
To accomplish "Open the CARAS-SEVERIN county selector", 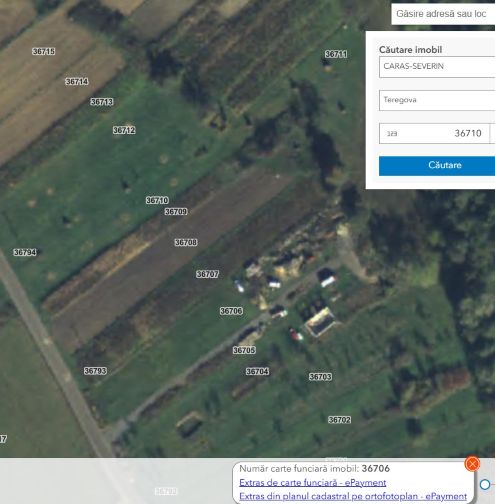I will tap(437, 67).
